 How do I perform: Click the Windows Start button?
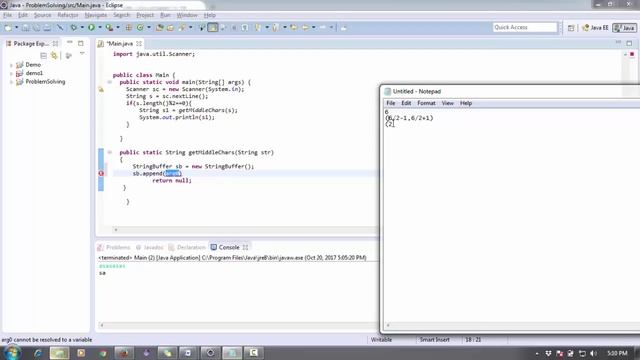coord(12,353)
